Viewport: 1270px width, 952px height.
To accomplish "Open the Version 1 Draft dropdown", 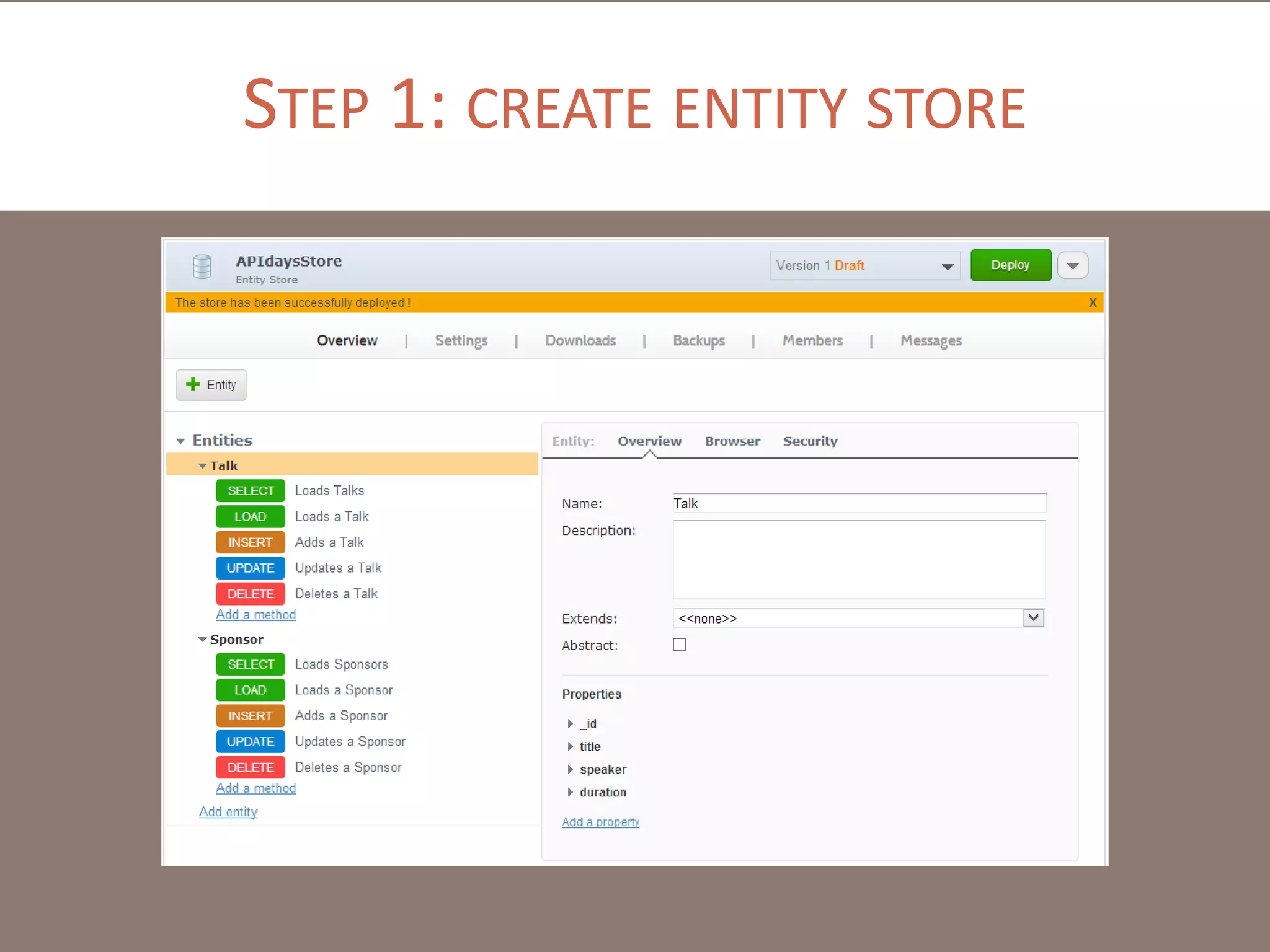I will (865, 265).
